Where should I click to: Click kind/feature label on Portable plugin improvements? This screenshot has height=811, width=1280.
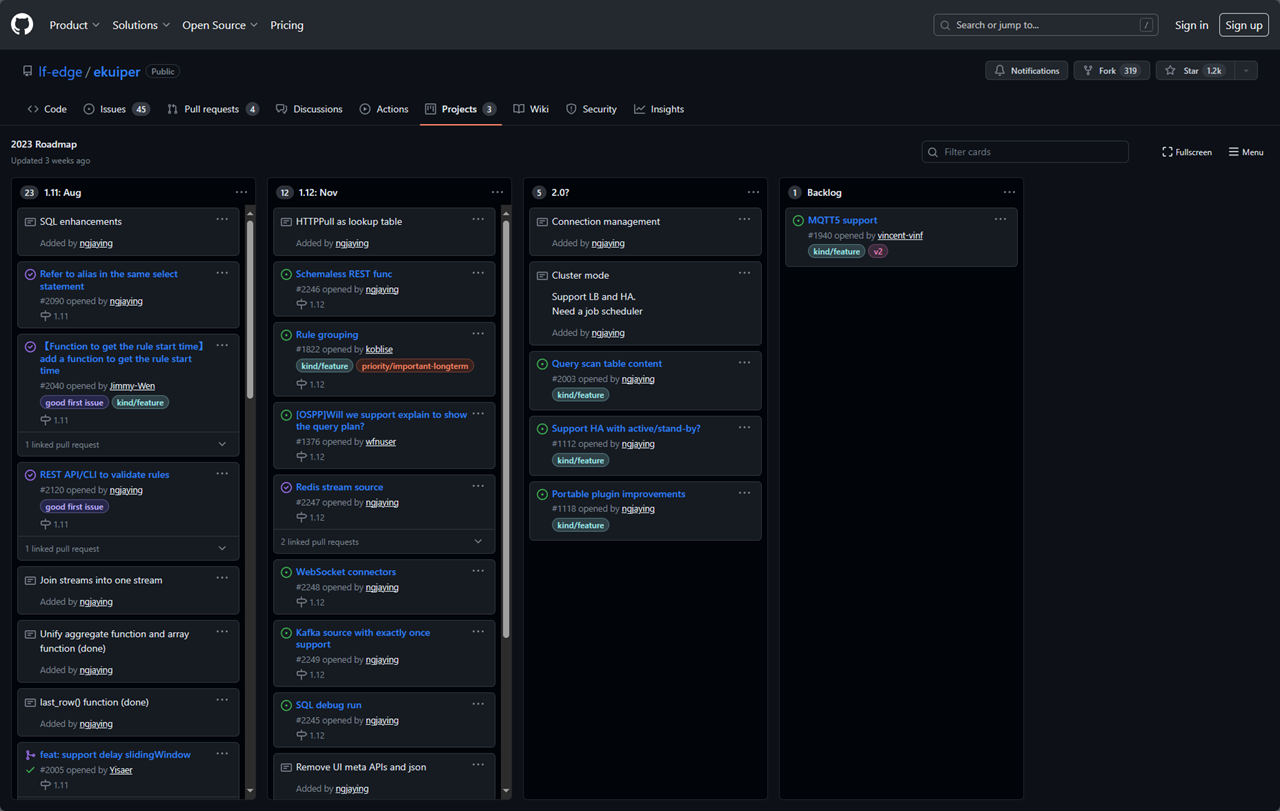tap(581, 526)
